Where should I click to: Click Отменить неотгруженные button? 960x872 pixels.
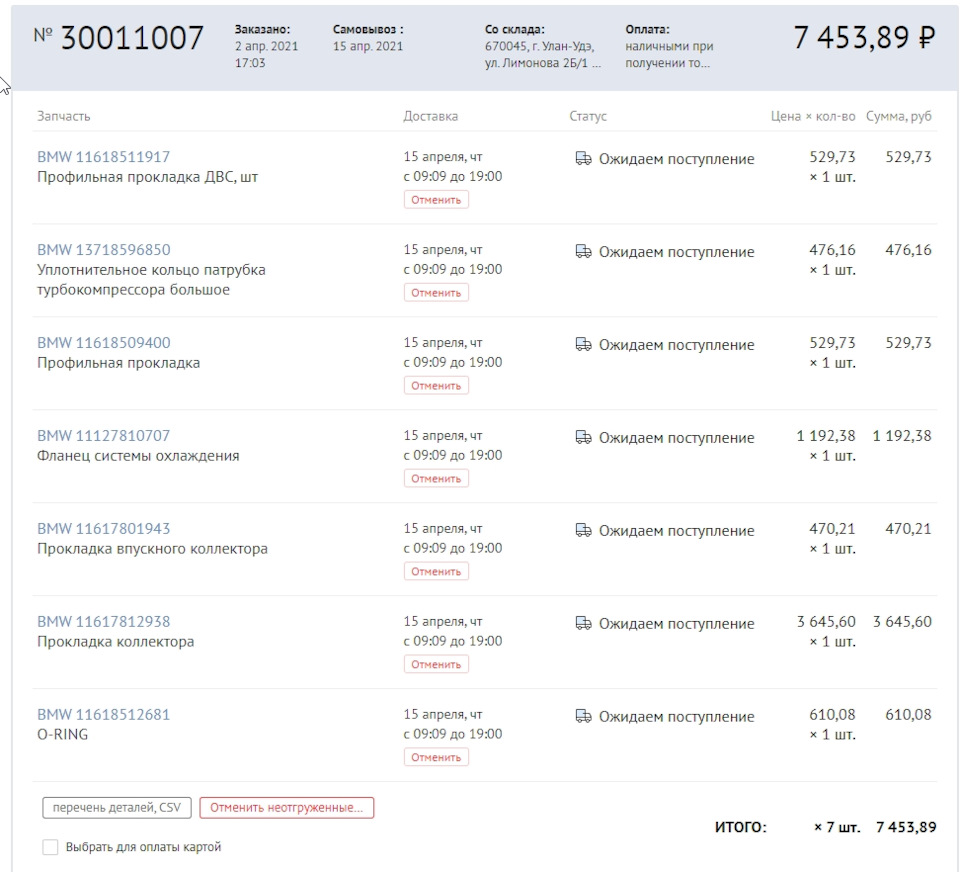(287, 807)
